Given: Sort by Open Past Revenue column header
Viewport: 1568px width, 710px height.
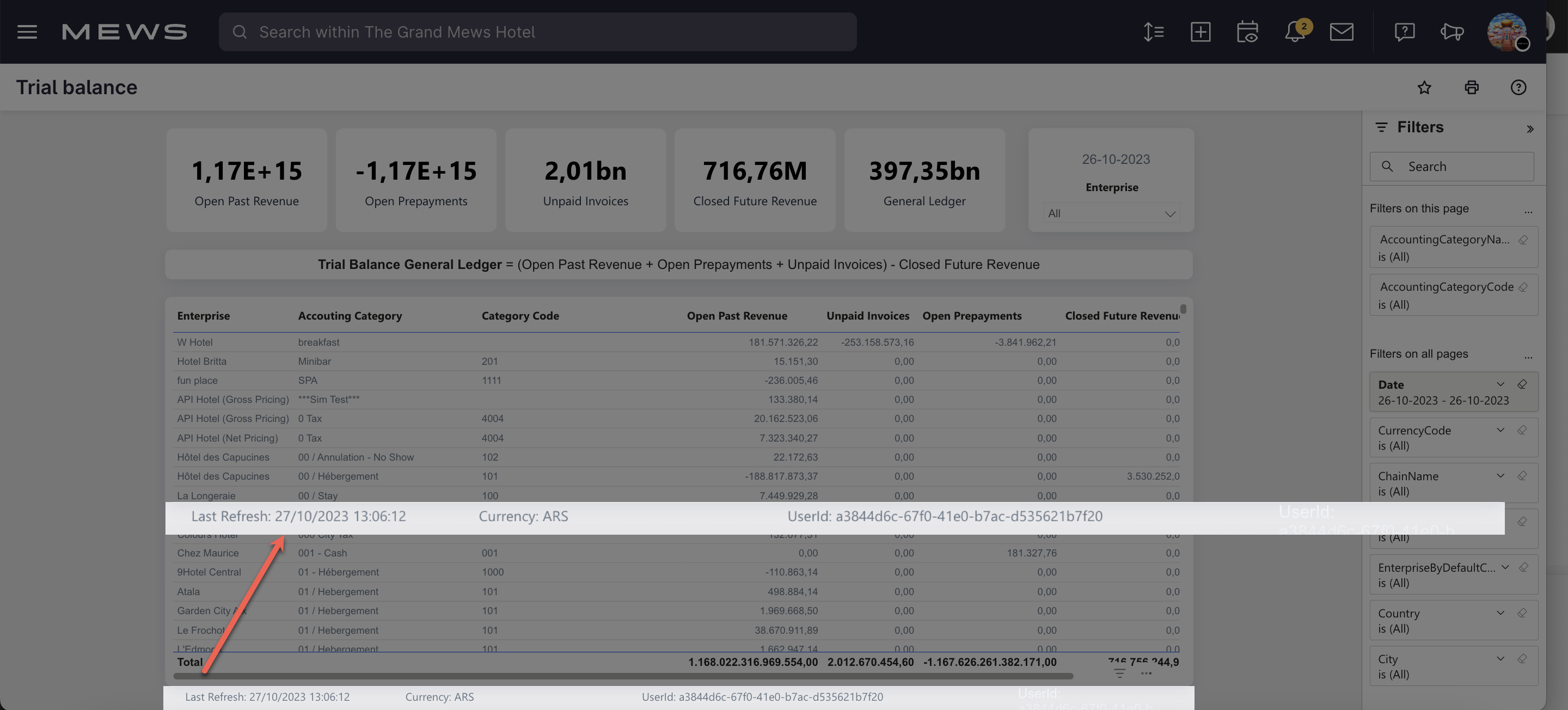Looking at the screenshot, I should tap(737, 315).
